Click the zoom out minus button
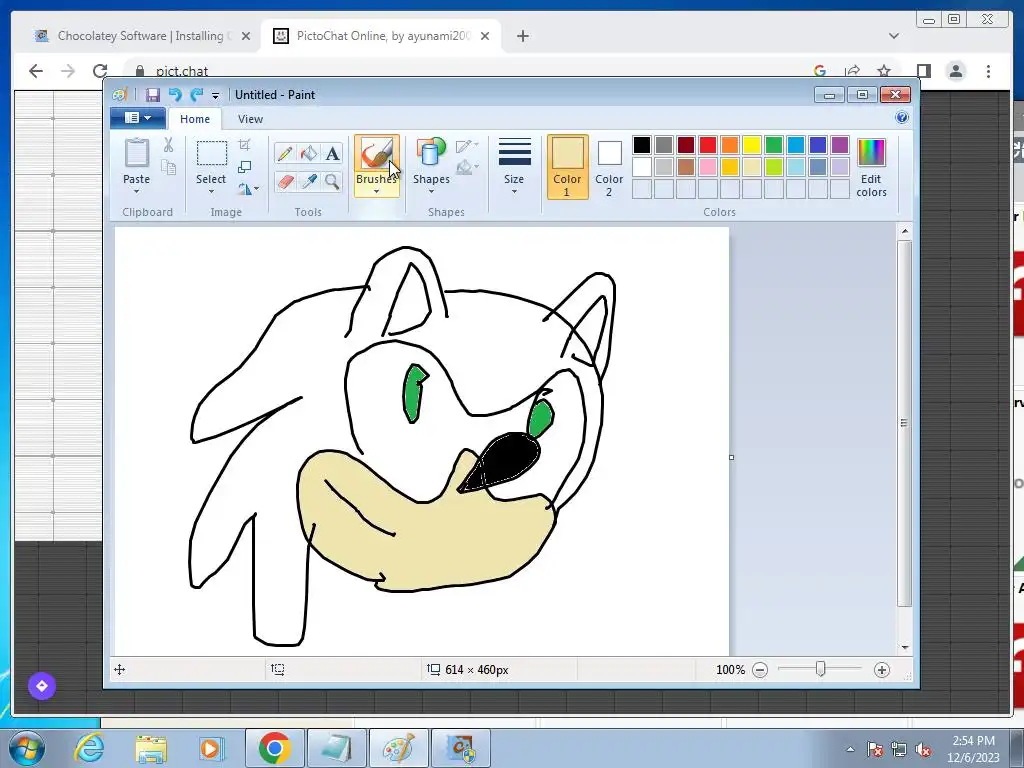This screenshot has width=1024, height=768. click(x=760, y=669)
